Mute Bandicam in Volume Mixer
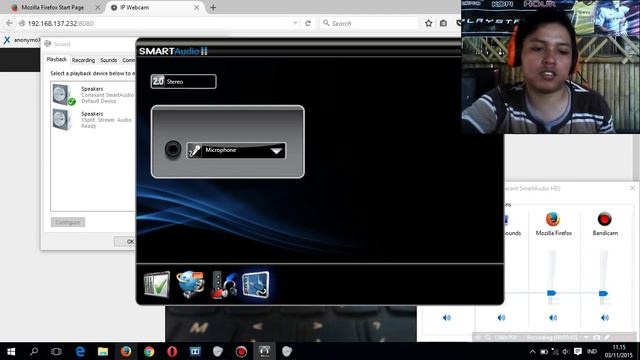Image resolution: width=640 pixels, height=360 pixels. pyautogui.click(x=604, y=318)
